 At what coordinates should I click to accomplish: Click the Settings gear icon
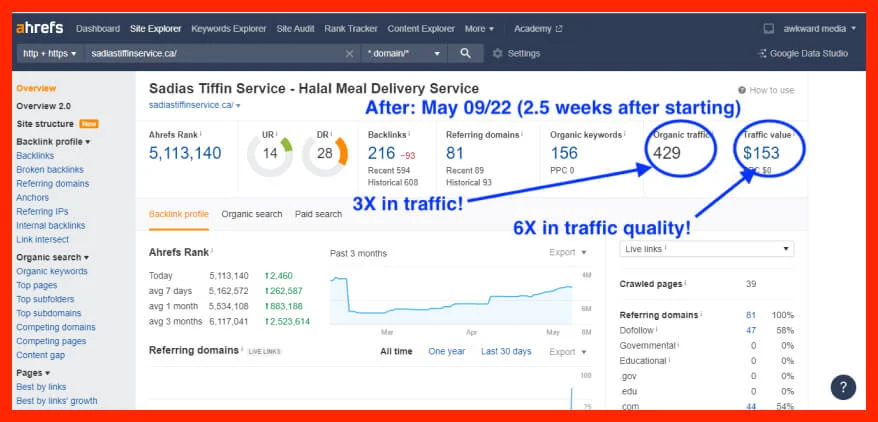pyautogui.click(x=497, y=54)
